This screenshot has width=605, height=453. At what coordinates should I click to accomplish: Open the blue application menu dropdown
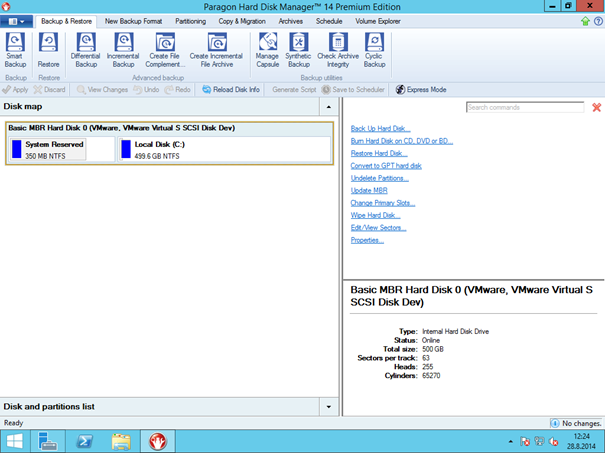point(19,21)
